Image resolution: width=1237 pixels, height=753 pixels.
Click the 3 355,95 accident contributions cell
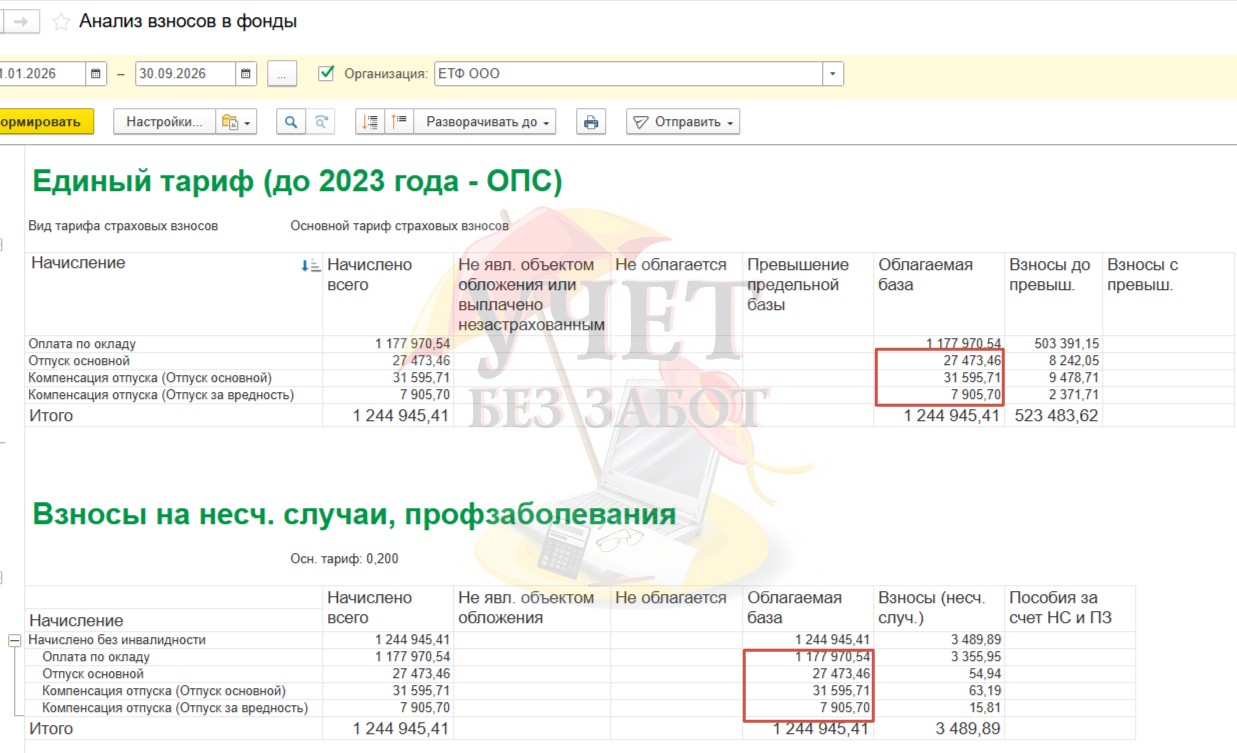click(939, 657)
